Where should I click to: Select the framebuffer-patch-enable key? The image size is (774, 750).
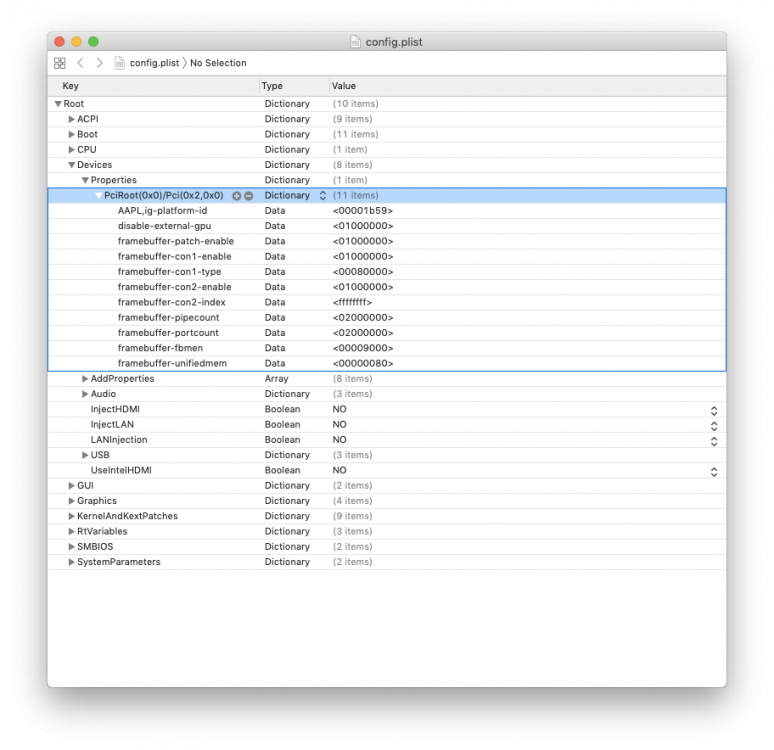176,241
